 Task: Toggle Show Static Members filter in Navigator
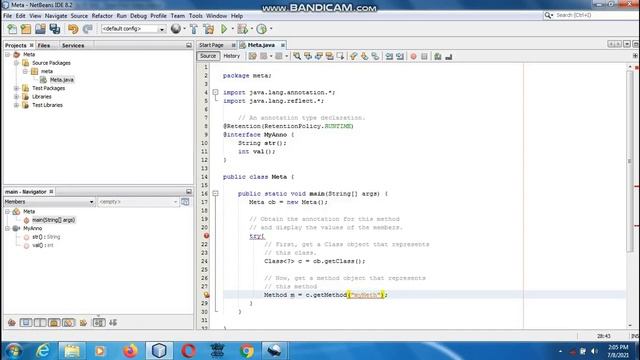coord(40,323)
